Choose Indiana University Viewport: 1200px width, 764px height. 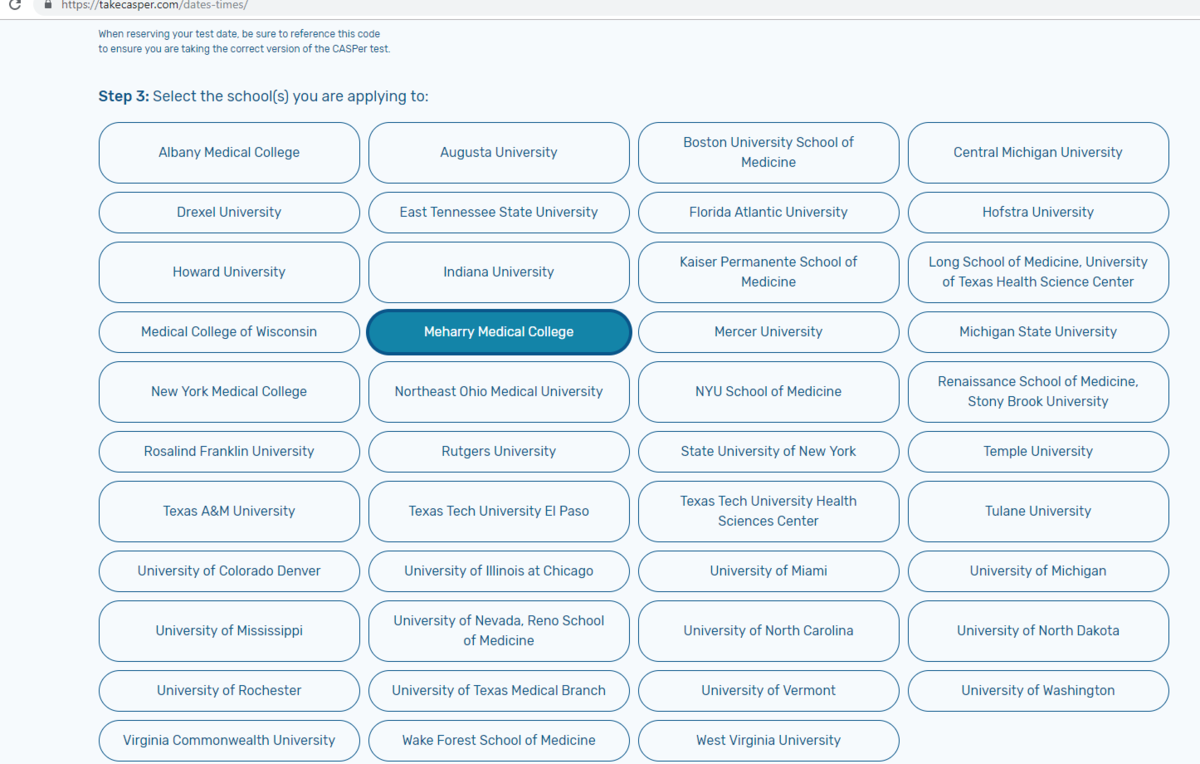(x=499, y=272)
